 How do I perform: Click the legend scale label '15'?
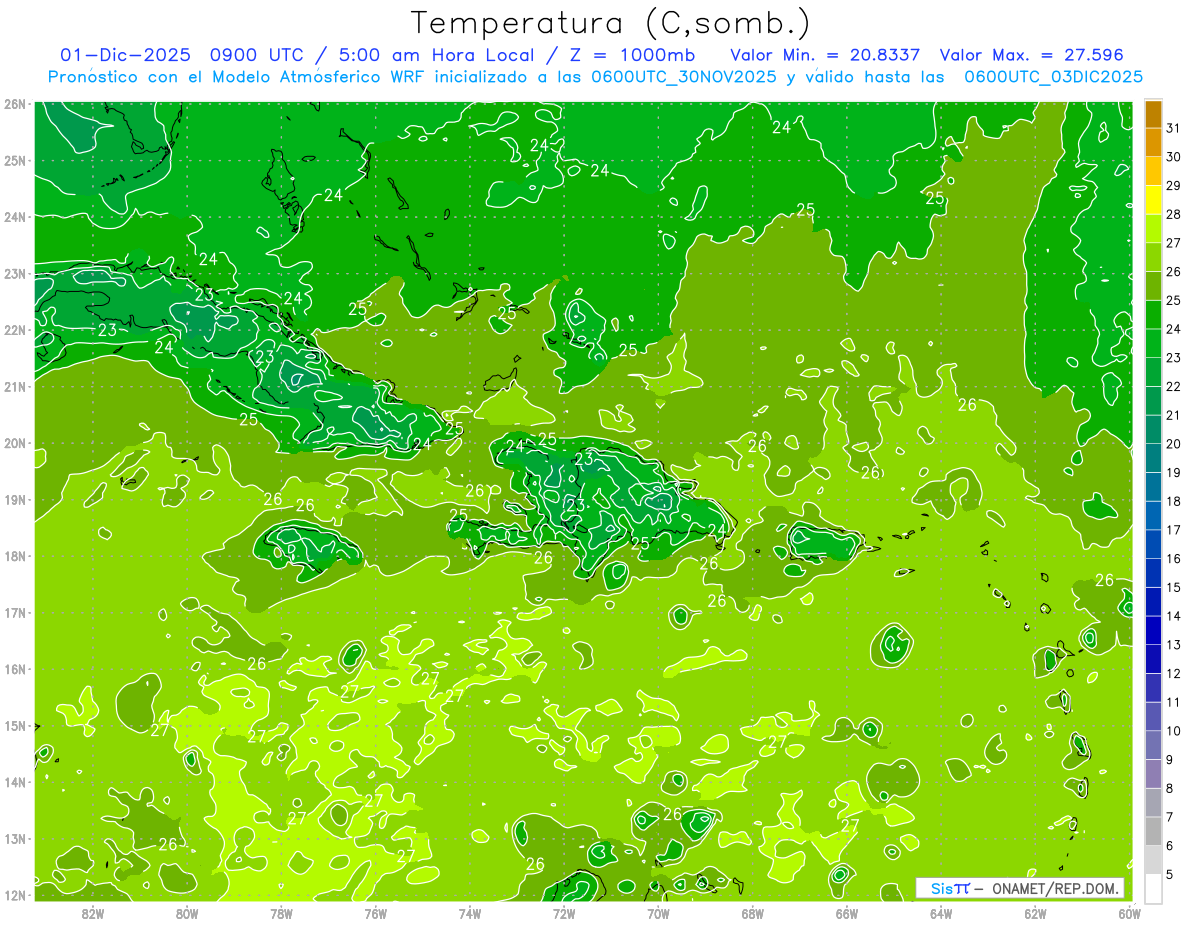click(1174, 587)
